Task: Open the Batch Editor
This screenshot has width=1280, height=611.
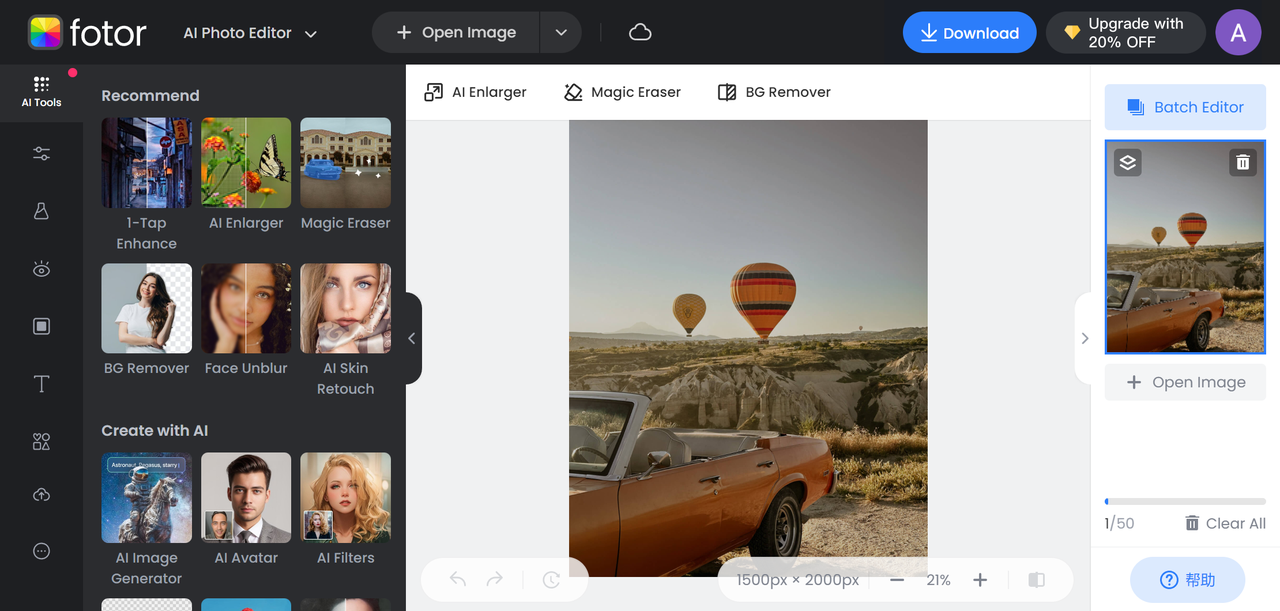Action: (x=1185, y=107)
